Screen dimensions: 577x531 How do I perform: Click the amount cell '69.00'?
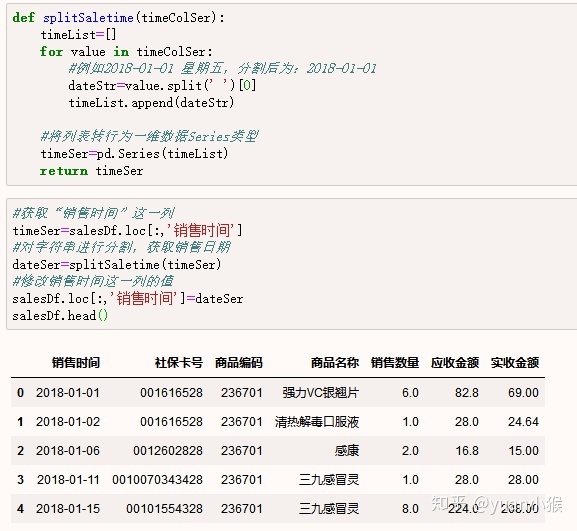coord(523,393)
